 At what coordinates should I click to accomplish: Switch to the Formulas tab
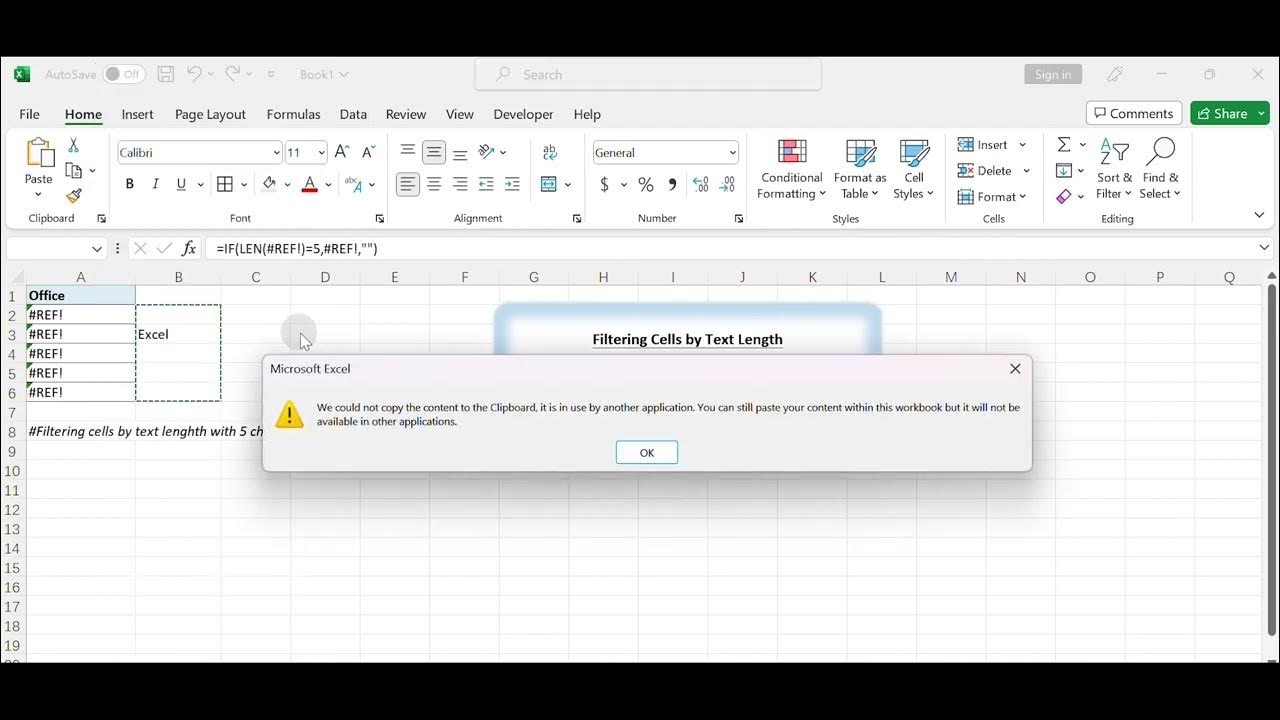click(293, 114)
